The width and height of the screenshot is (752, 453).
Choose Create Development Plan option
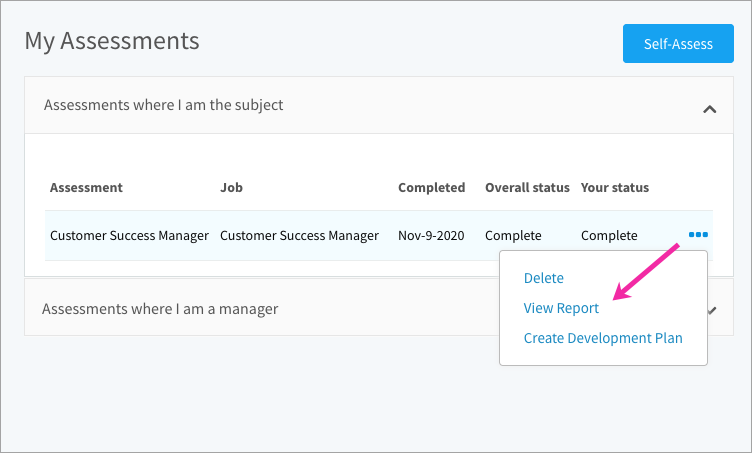(x=603, y=338)
